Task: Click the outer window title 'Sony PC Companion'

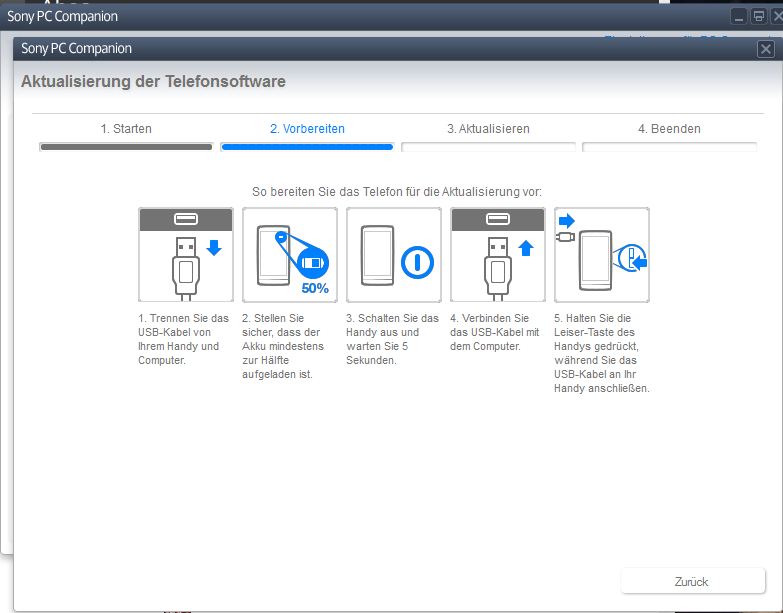Action: point(62,16)
